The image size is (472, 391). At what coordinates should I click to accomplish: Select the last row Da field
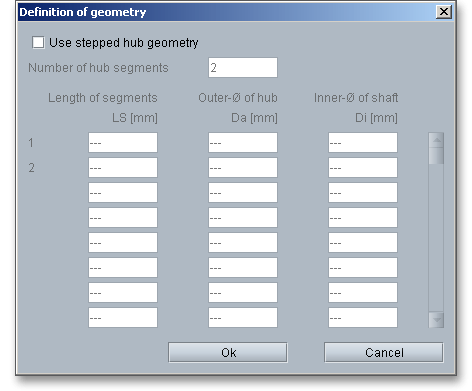(243, 318)
